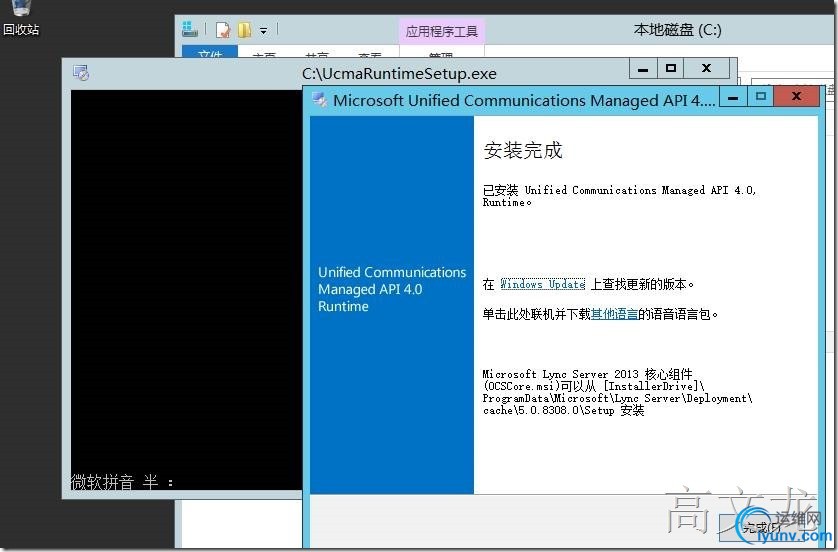The width and height of the screenshot is (838, 552).
Task: Open the 文件 tab in Explorer
Action: click(210, 52)
